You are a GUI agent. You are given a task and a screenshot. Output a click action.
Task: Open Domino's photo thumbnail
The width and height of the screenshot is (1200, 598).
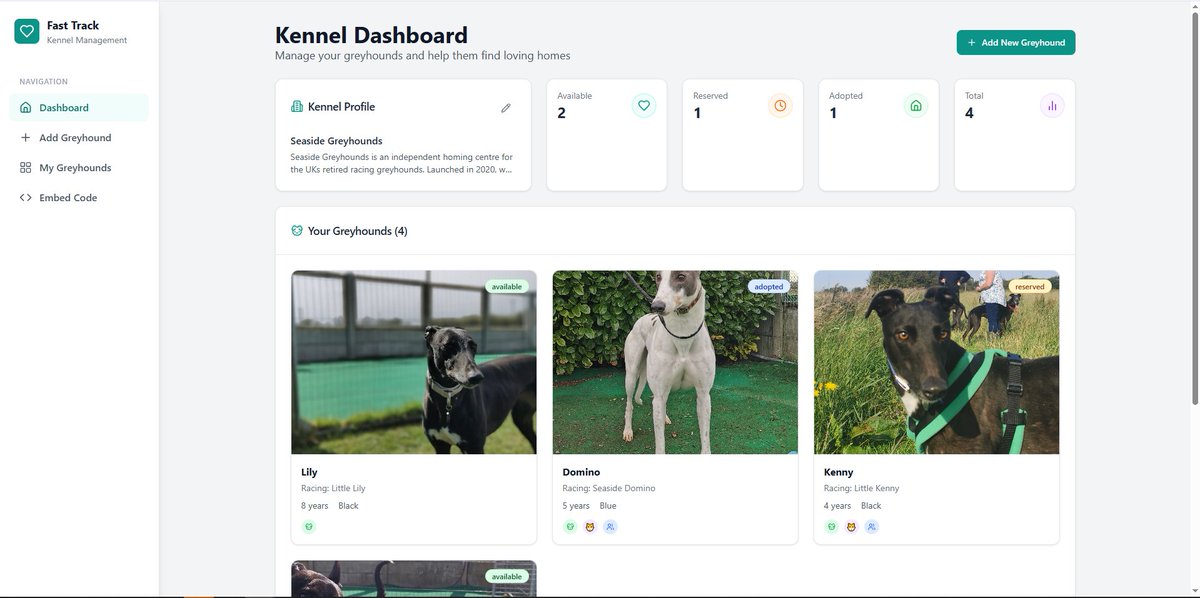[675, 362]
